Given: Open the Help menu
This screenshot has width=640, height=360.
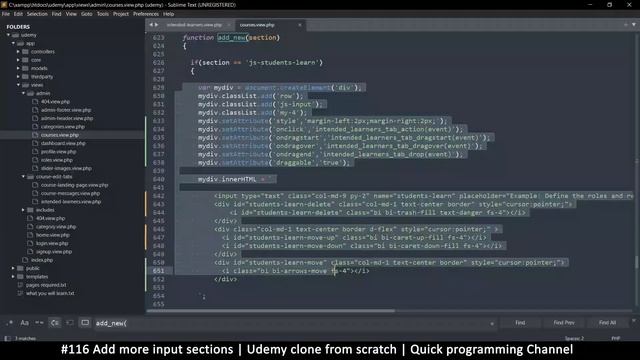Looking at the screenshot, I should click(169, 14).
